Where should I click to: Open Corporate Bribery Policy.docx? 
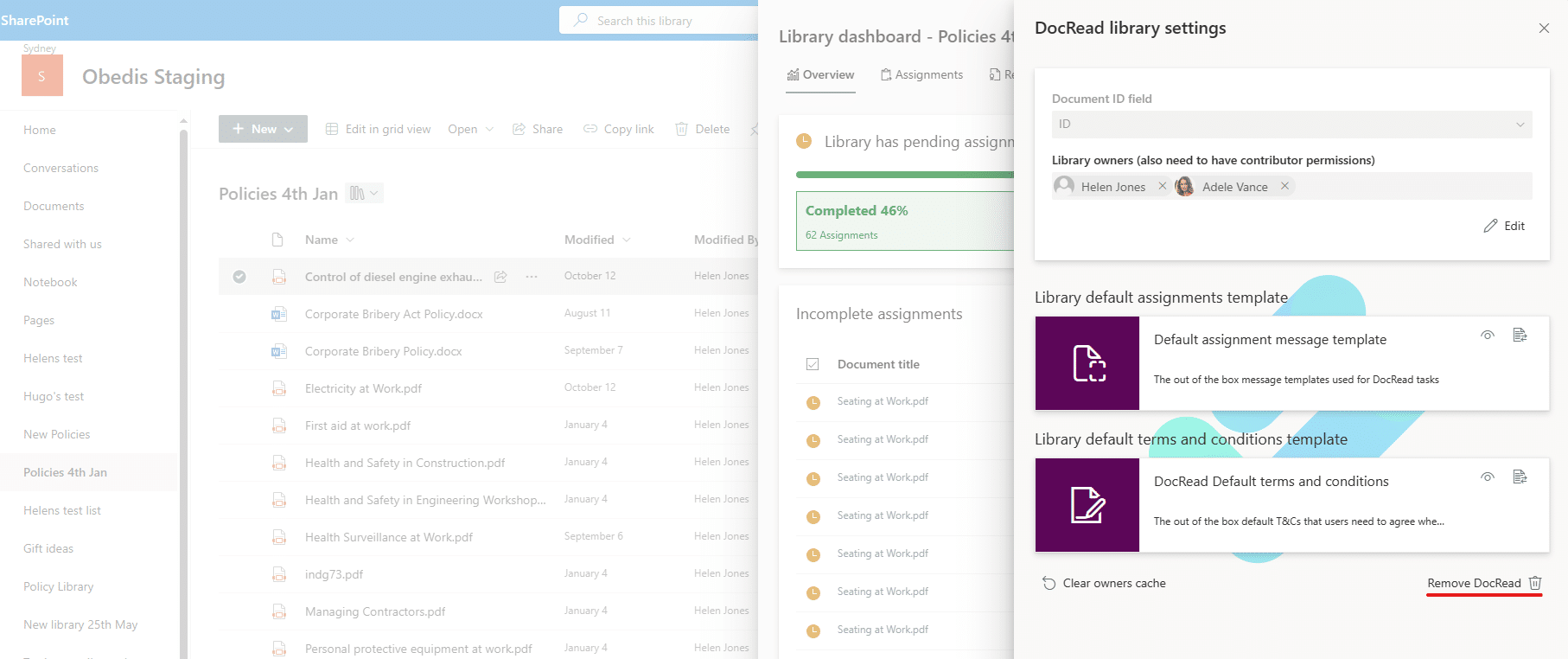pyautogui.click(x=383, y=351)
